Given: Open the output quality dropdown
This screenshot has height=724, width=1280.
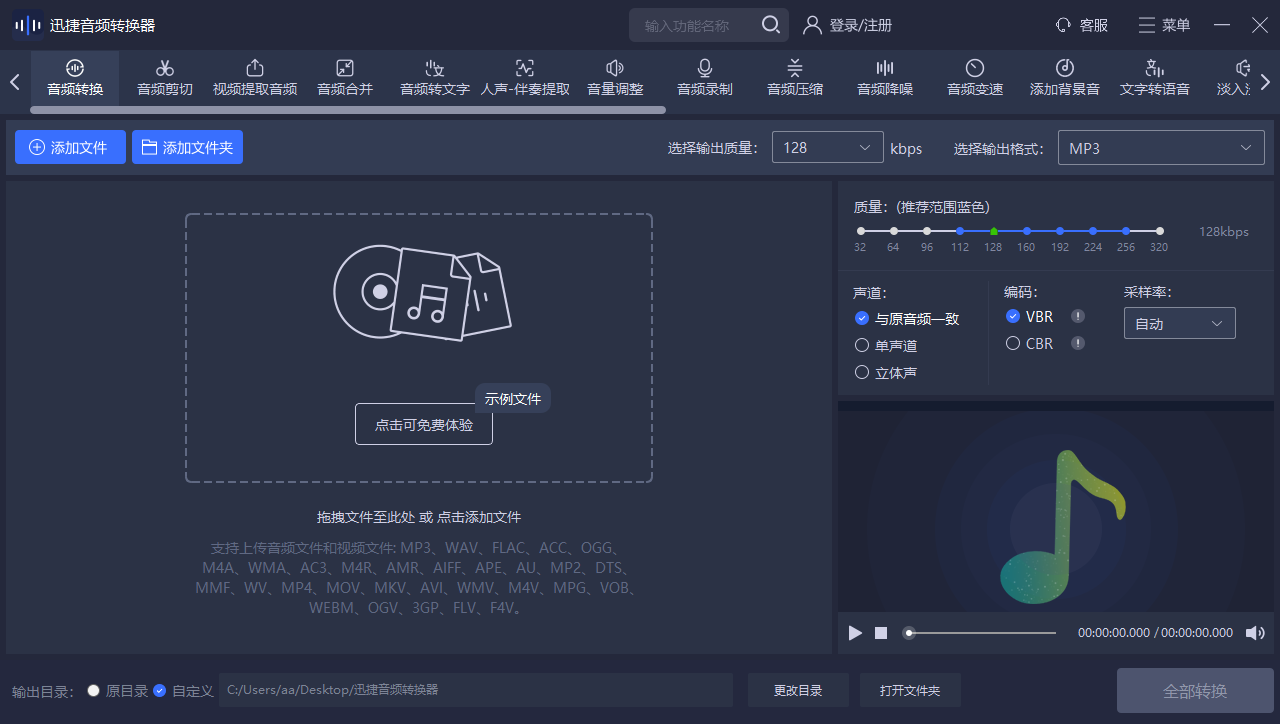Looking at the screenshot, I should pos(827,146).
